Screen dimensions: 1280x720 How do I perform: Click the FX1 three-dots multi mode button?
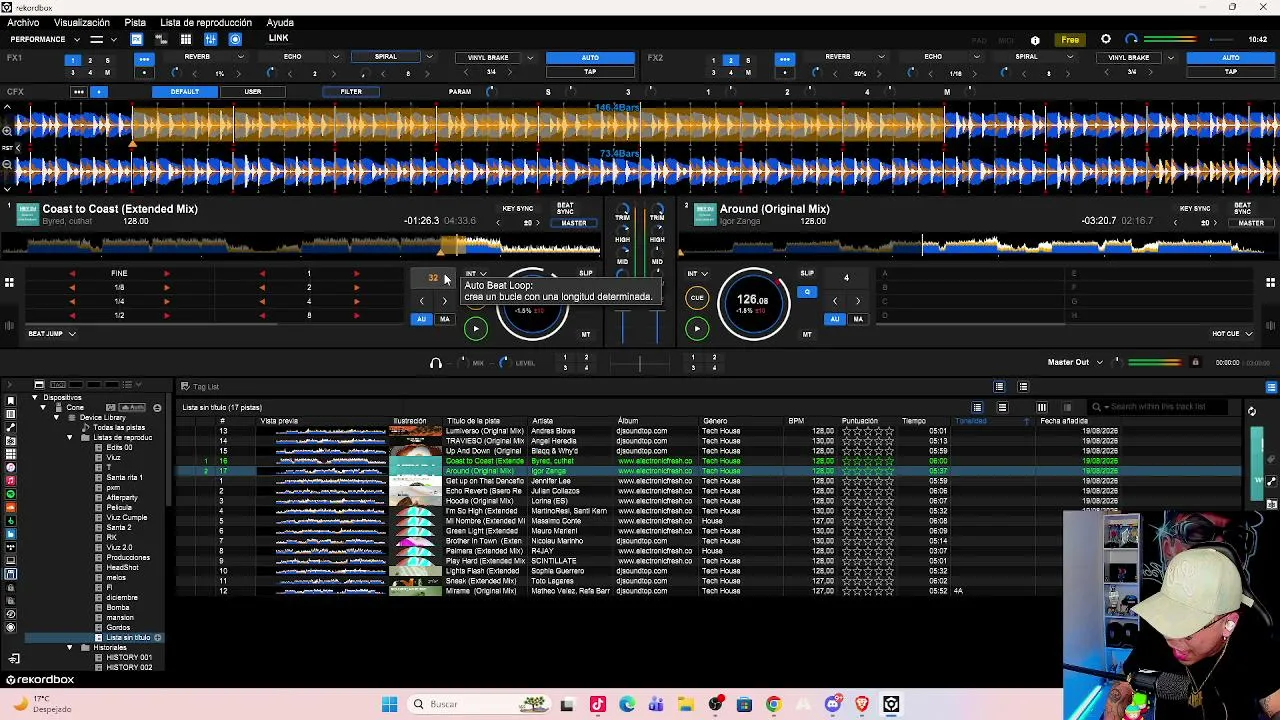tap(144, 59)
